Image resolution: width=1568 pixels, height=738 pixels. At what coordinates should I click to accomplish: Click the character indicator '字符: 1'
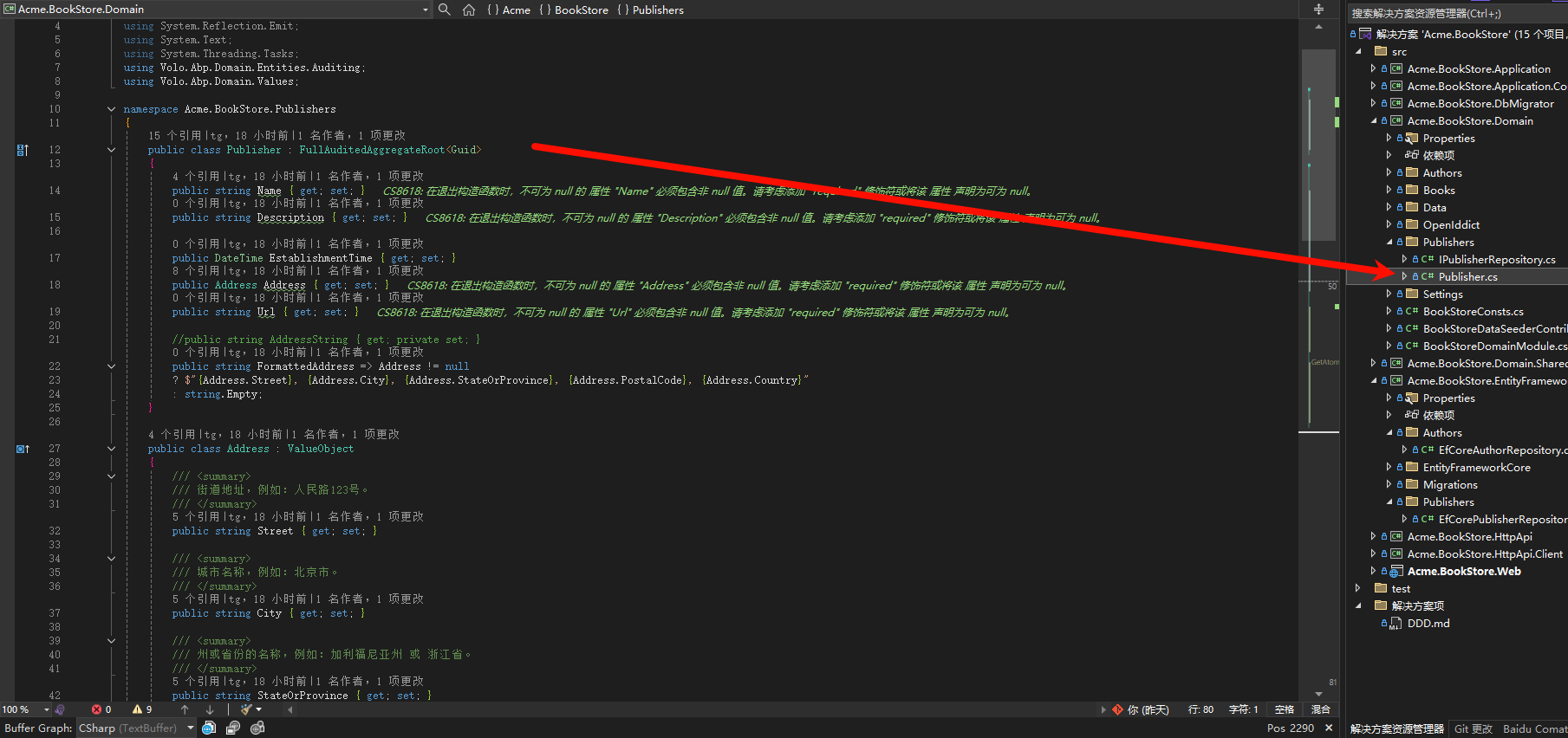(1243, 709)
